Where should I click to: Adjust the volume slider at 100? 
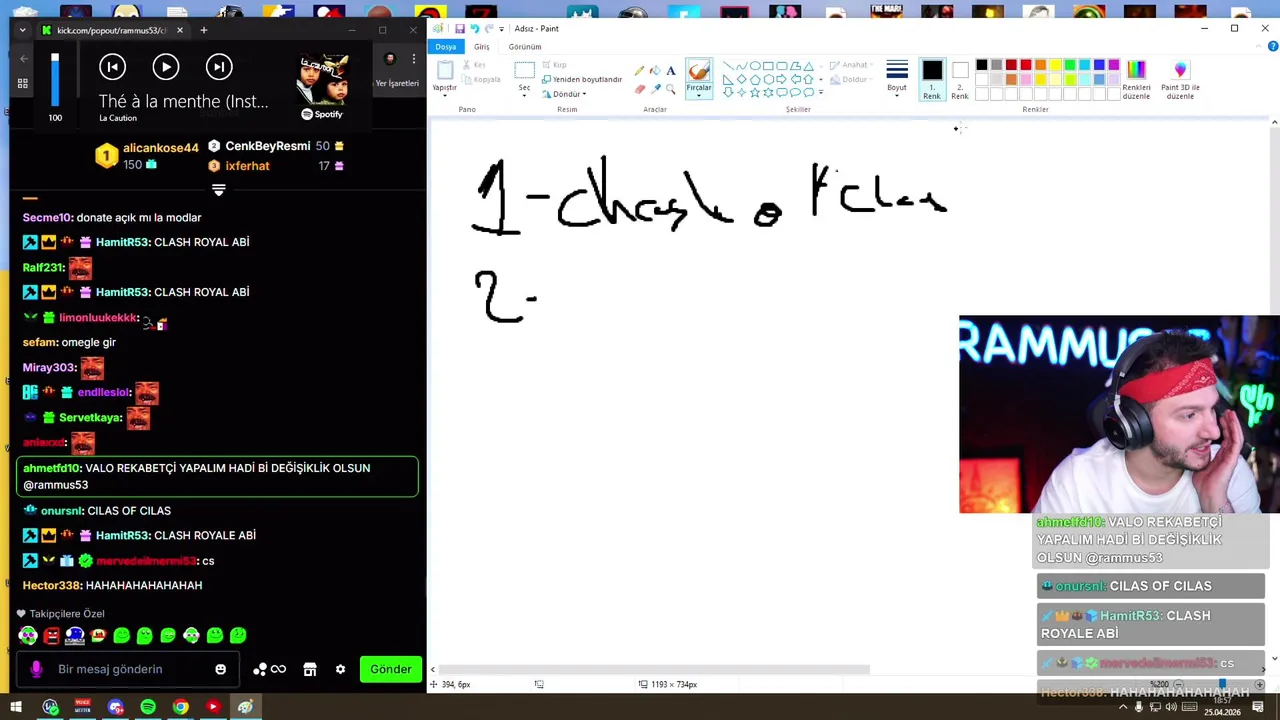point(55,80)
